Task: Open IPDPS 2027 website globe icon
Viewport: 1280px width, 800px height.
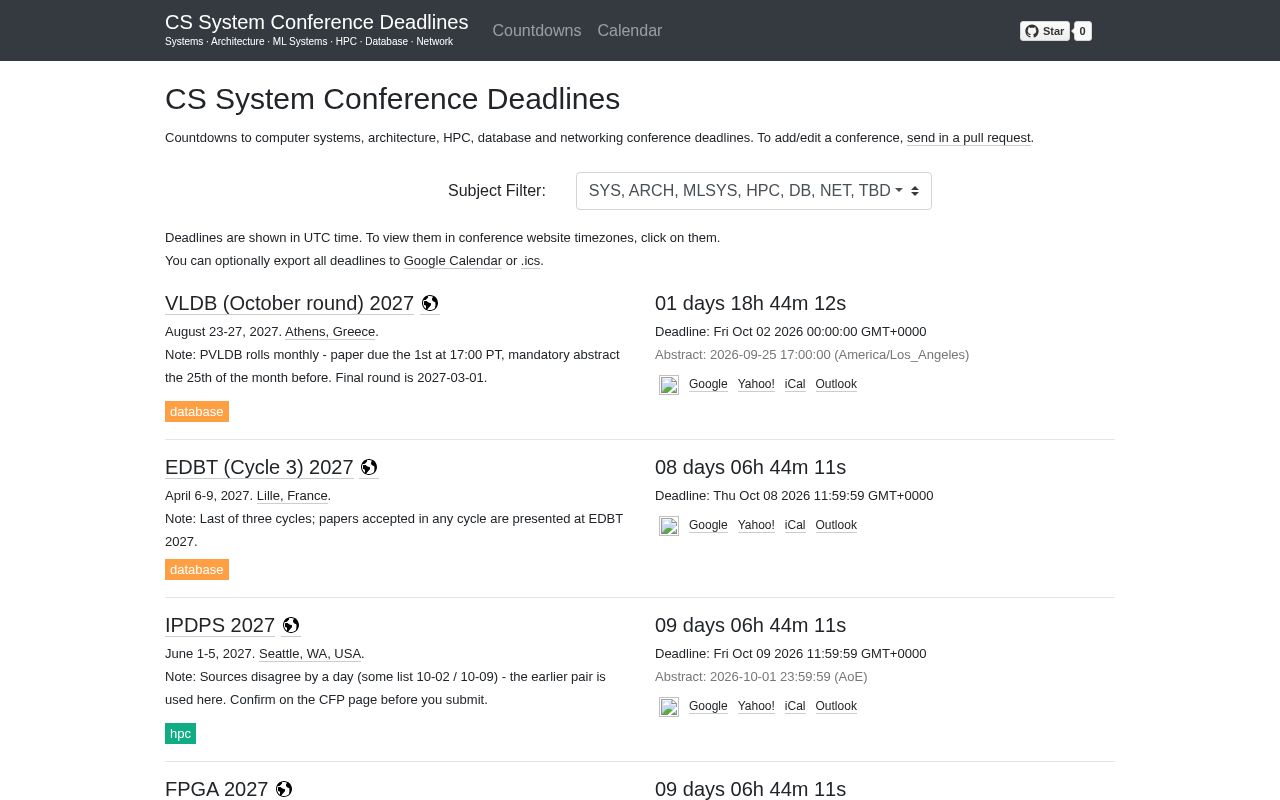Action: (x=291, y=625)
